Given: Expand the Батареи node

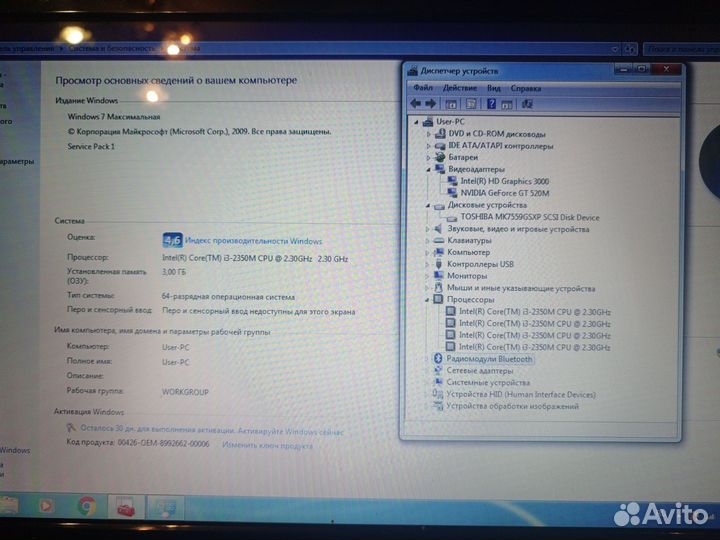Looking at the screenshot, I should coord(428,158).
